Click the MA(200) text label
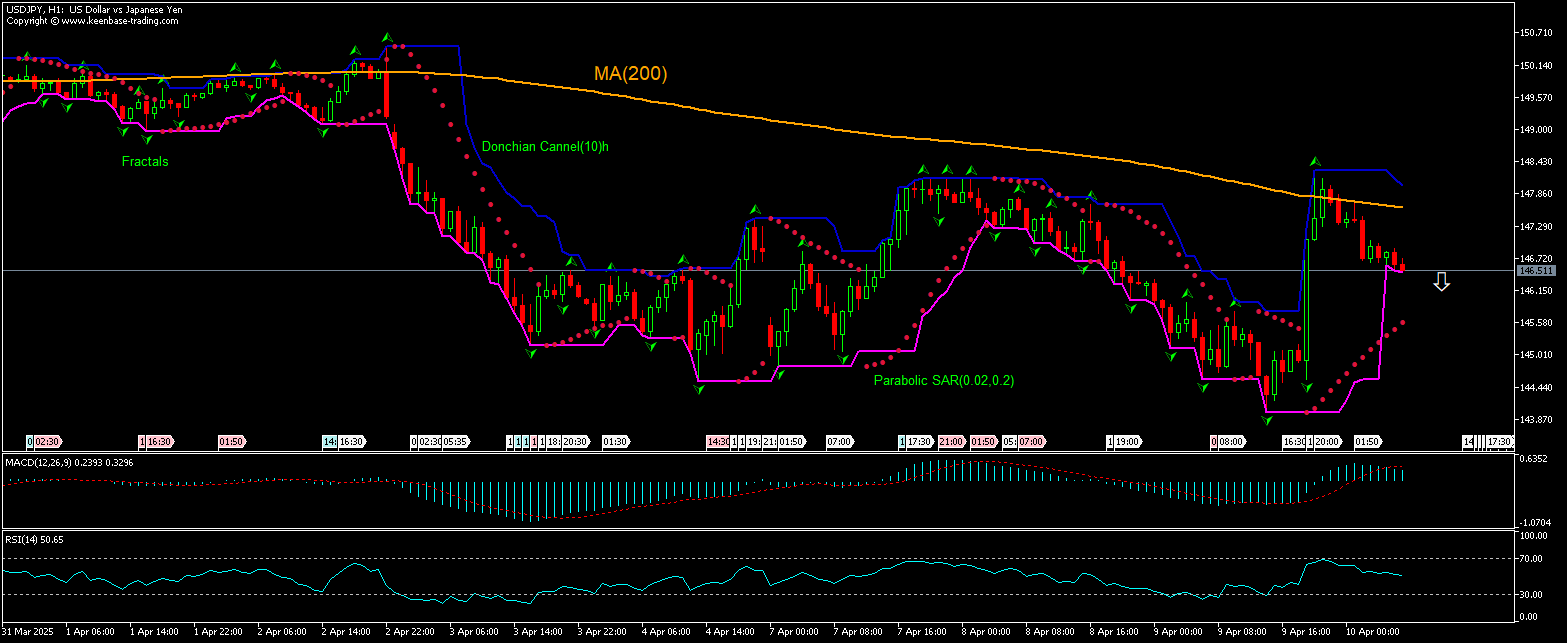Viewport: 1567px width, 643px height. tap(630, 72)
